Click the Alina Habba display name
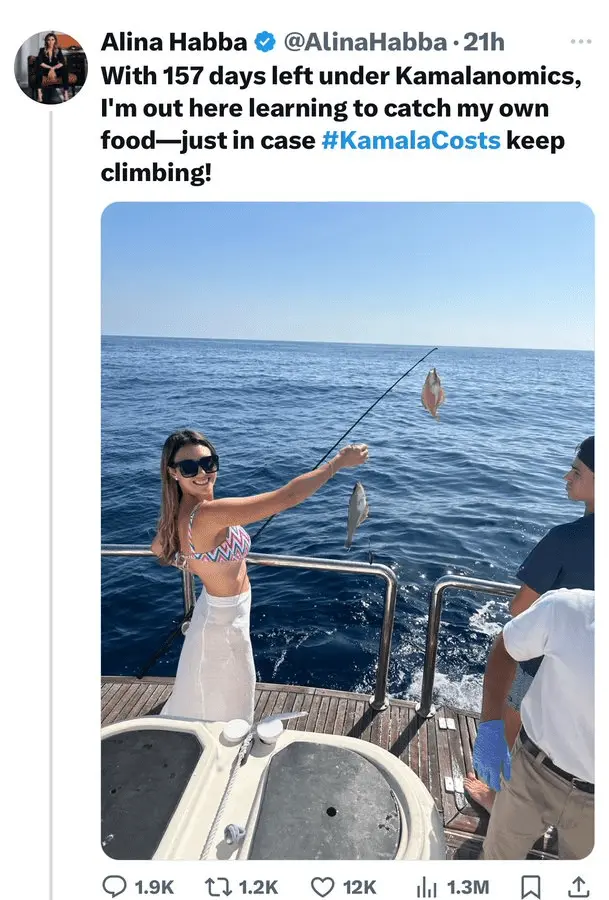Screen dimensions: 609x900 (x=174, y=42)
